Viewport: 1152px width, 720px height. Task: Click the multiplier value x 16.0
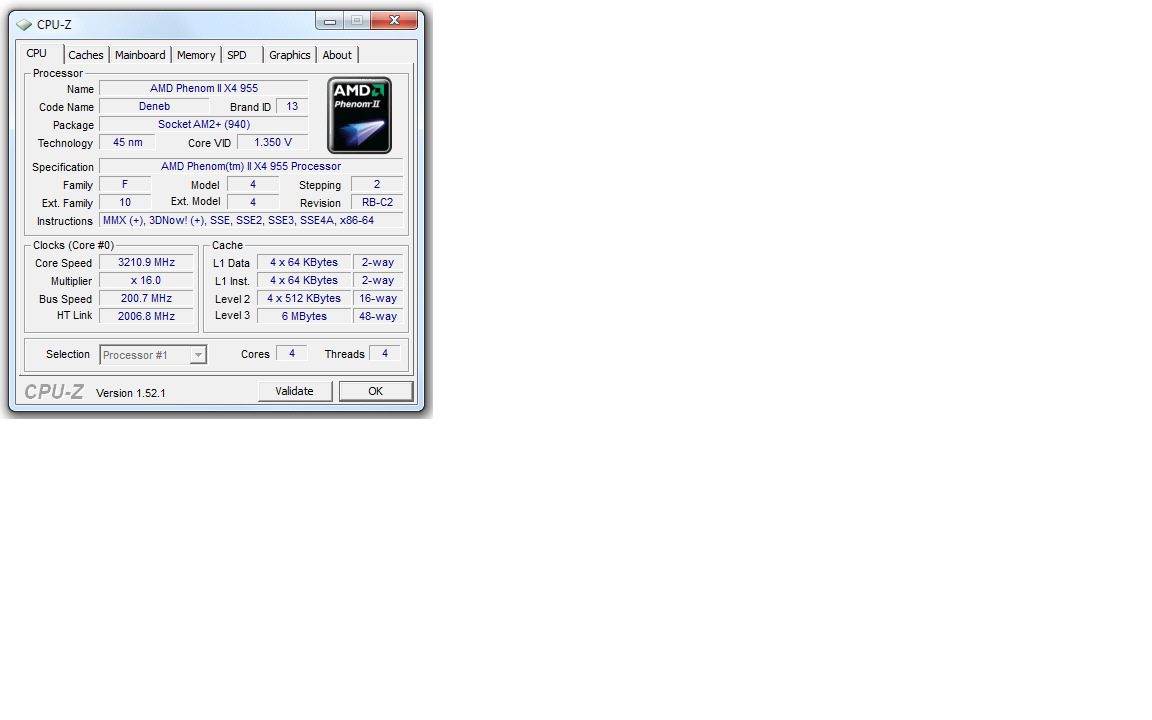click(146, 281)
